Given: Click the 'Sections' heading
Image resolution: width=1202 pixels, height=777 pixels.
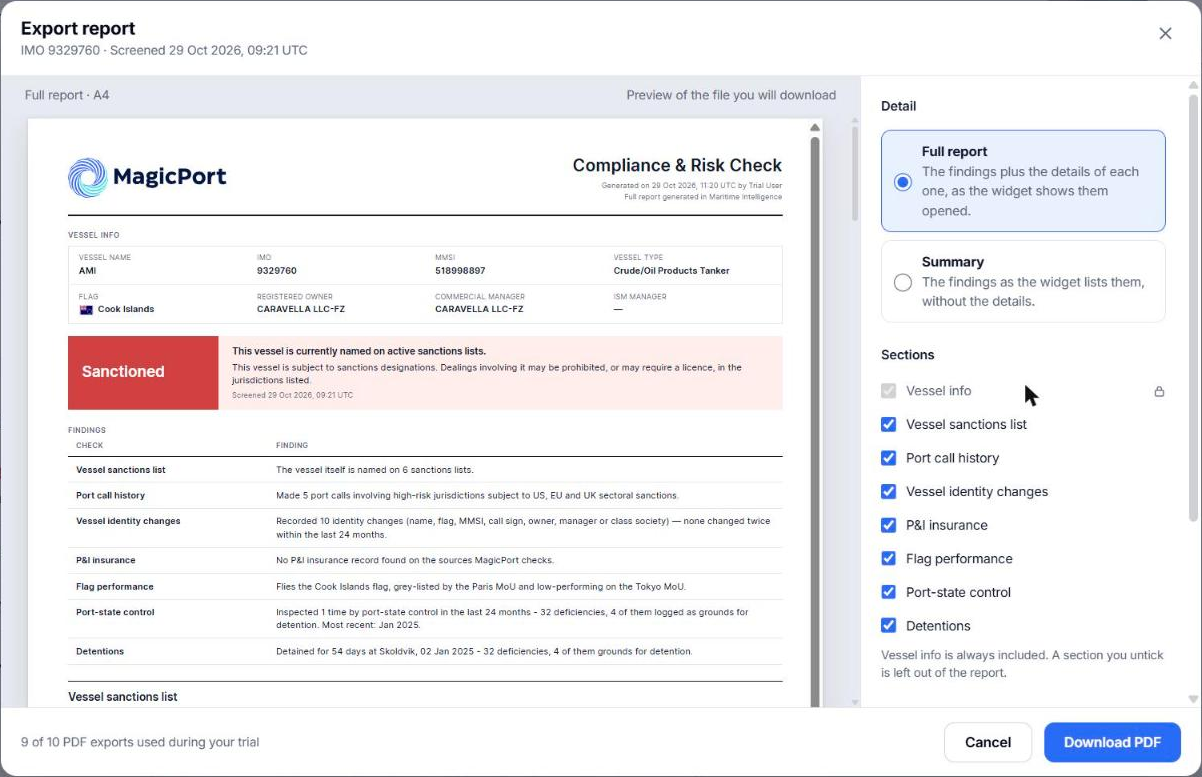Looking at the screenshot, I should 908,355.
